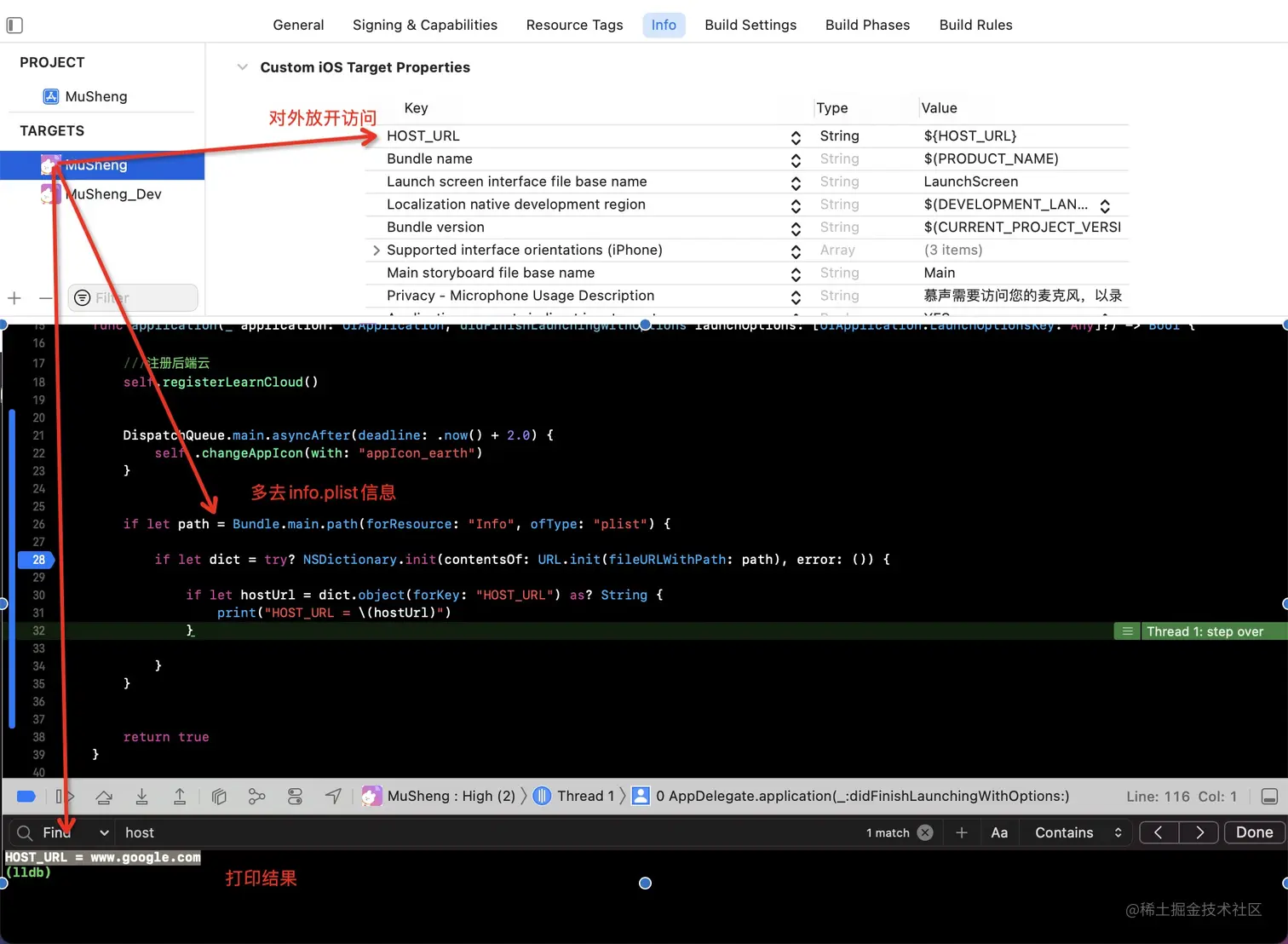Click the MuSheng project blueprint icon
Viewport: 1288px width, 944px height.
pos(51,96)
